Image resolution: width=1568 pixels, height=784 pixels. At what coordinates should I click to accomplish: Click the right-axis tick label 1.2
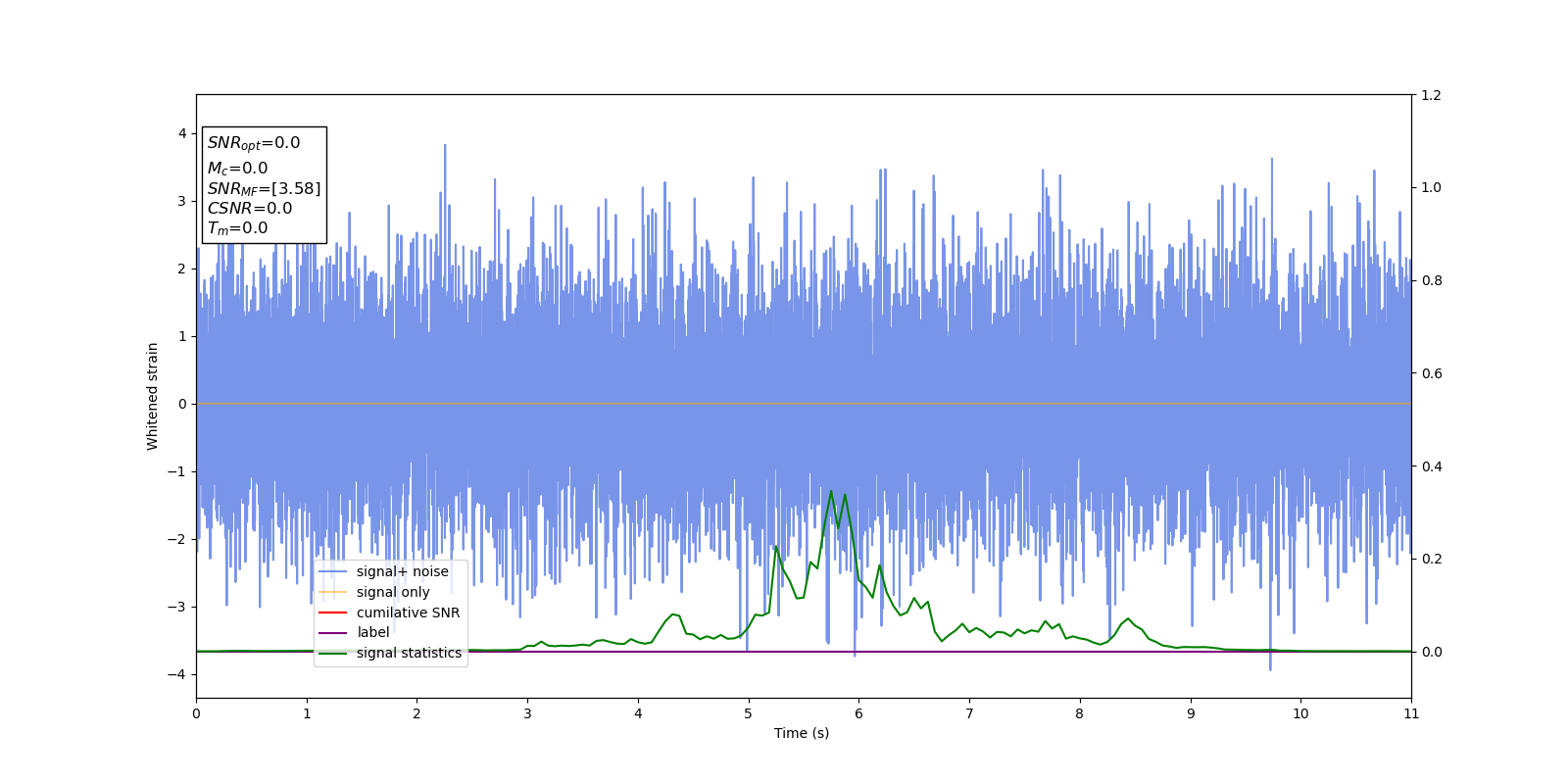1431,95
